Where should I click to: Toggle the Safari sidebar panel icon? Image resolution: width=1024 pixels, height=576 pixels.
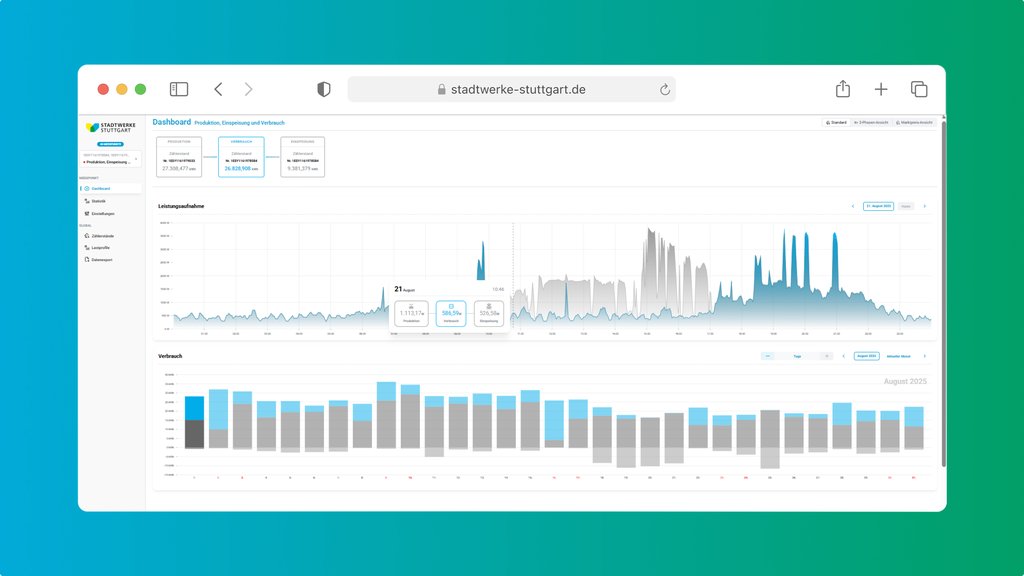click(179, 89)
